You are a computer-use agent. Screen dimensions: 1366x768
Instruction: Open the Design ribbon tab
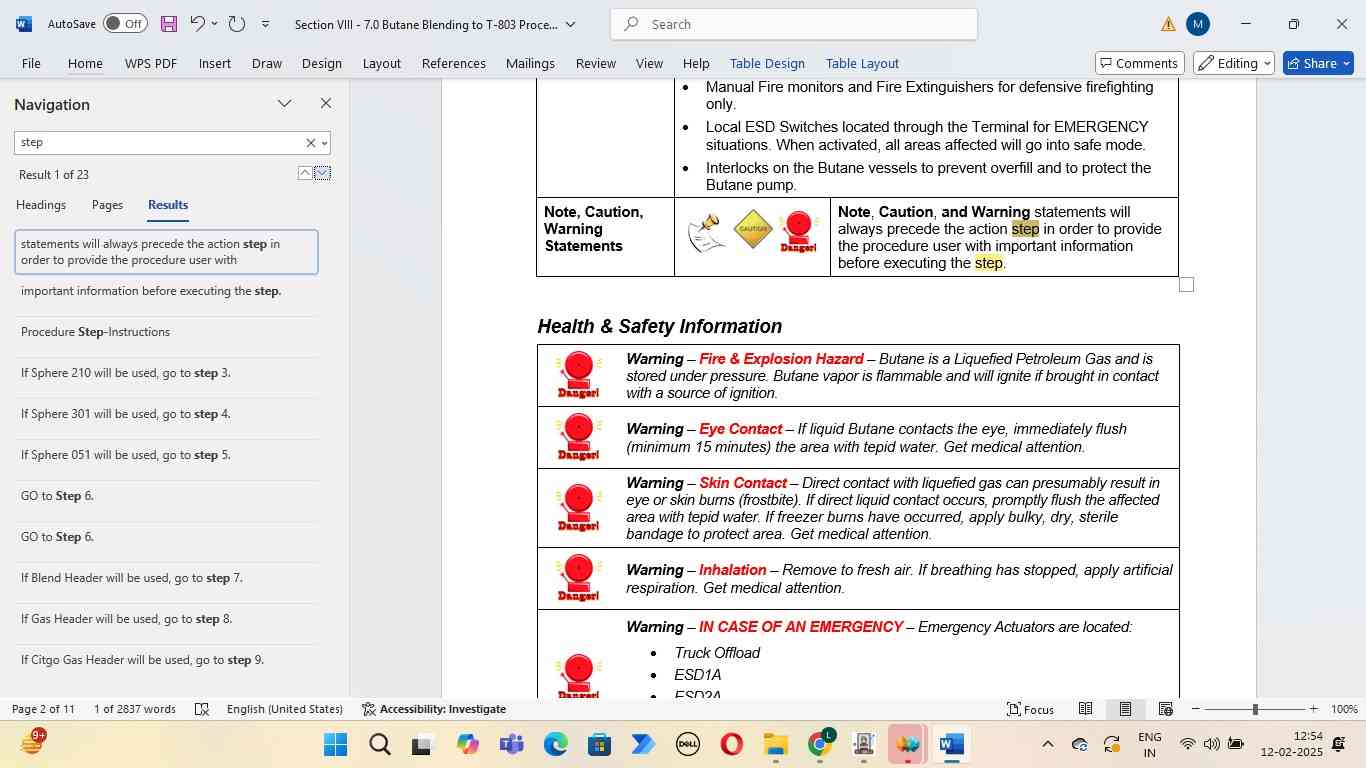[322, 63]
